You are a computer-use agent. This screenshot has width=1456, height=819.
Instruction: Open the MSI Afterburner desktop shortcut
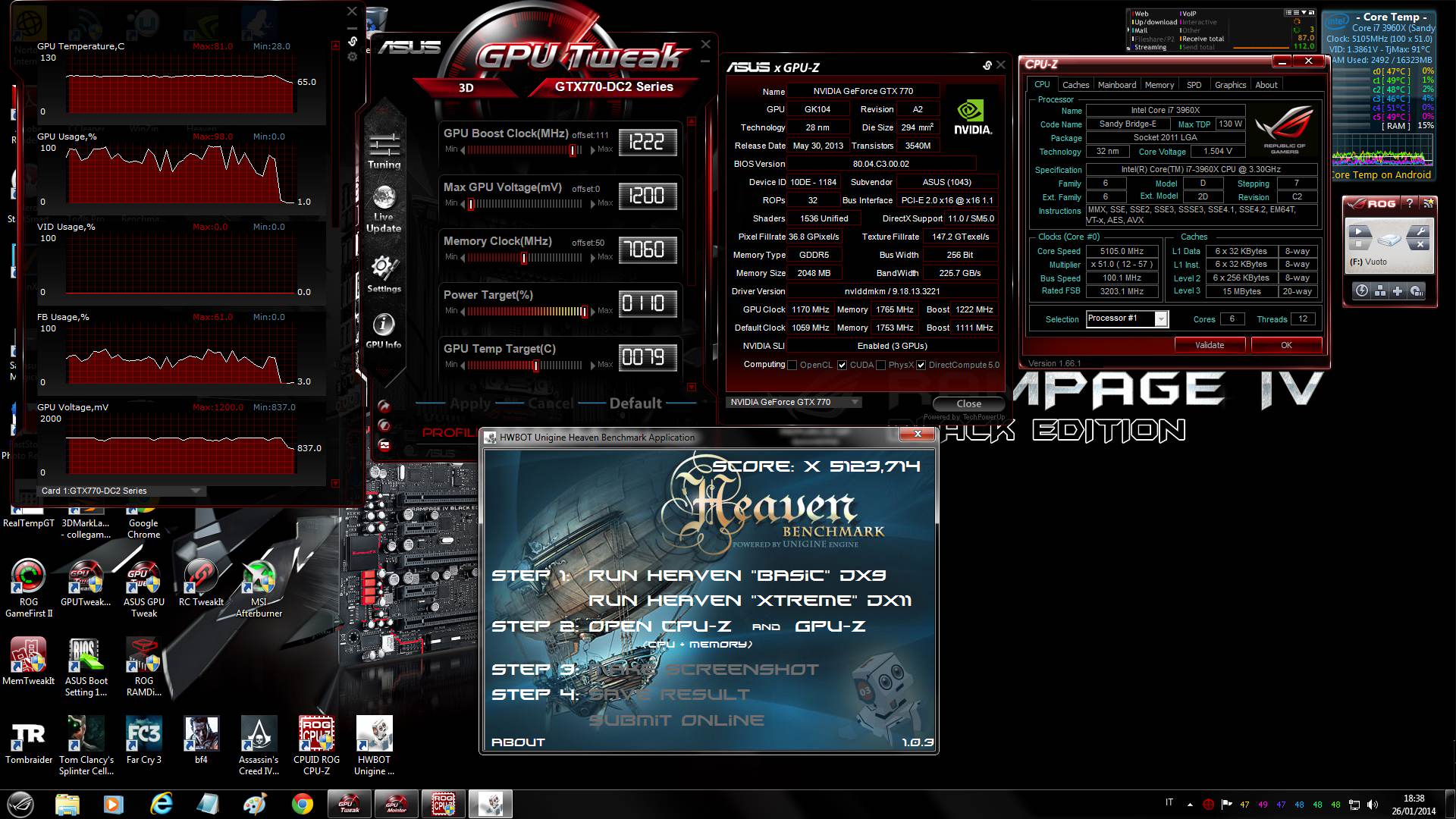259,588
